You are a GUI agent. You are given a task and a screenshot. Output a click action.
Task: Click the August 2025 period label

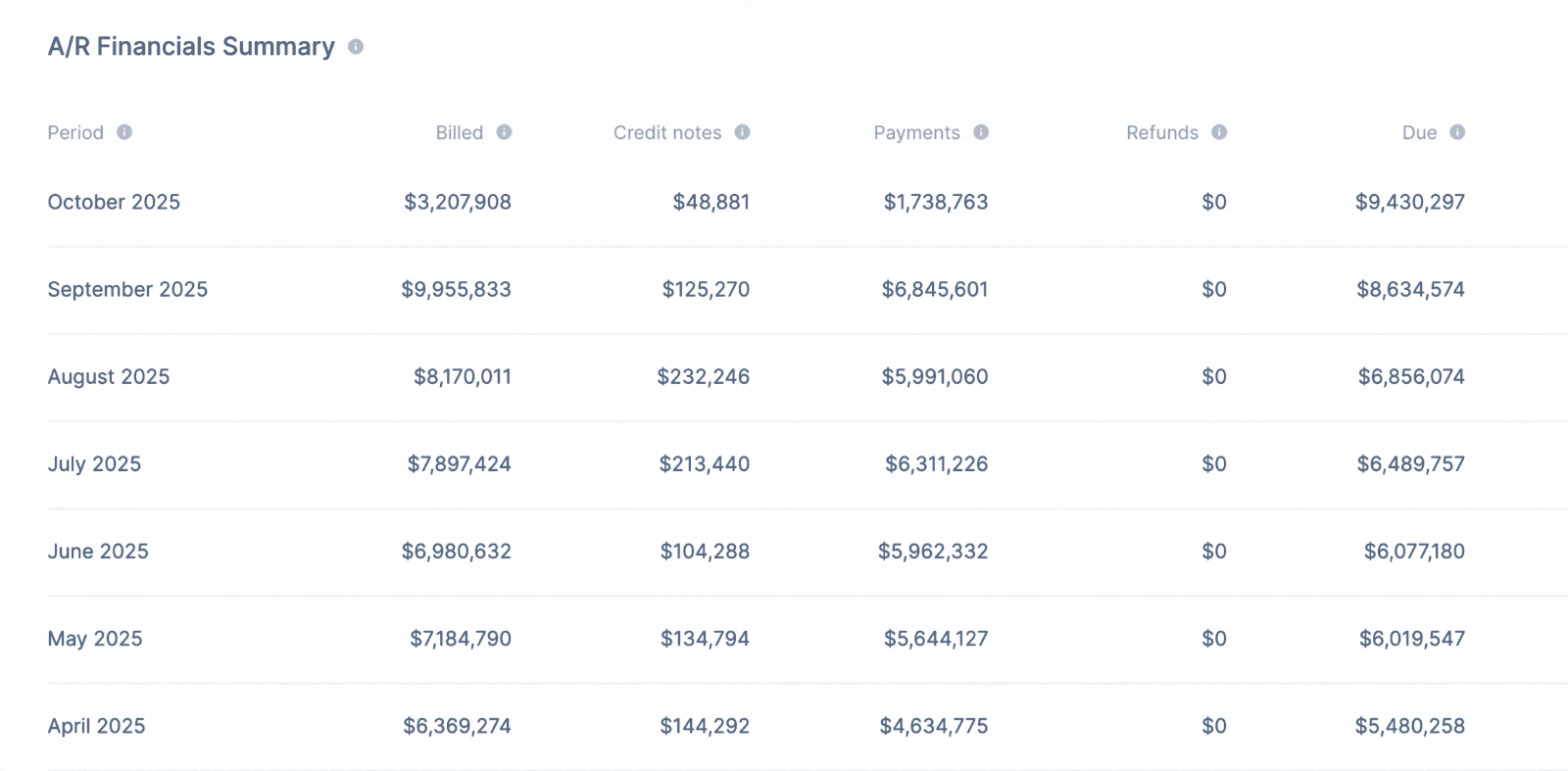[x=109, y=376]
